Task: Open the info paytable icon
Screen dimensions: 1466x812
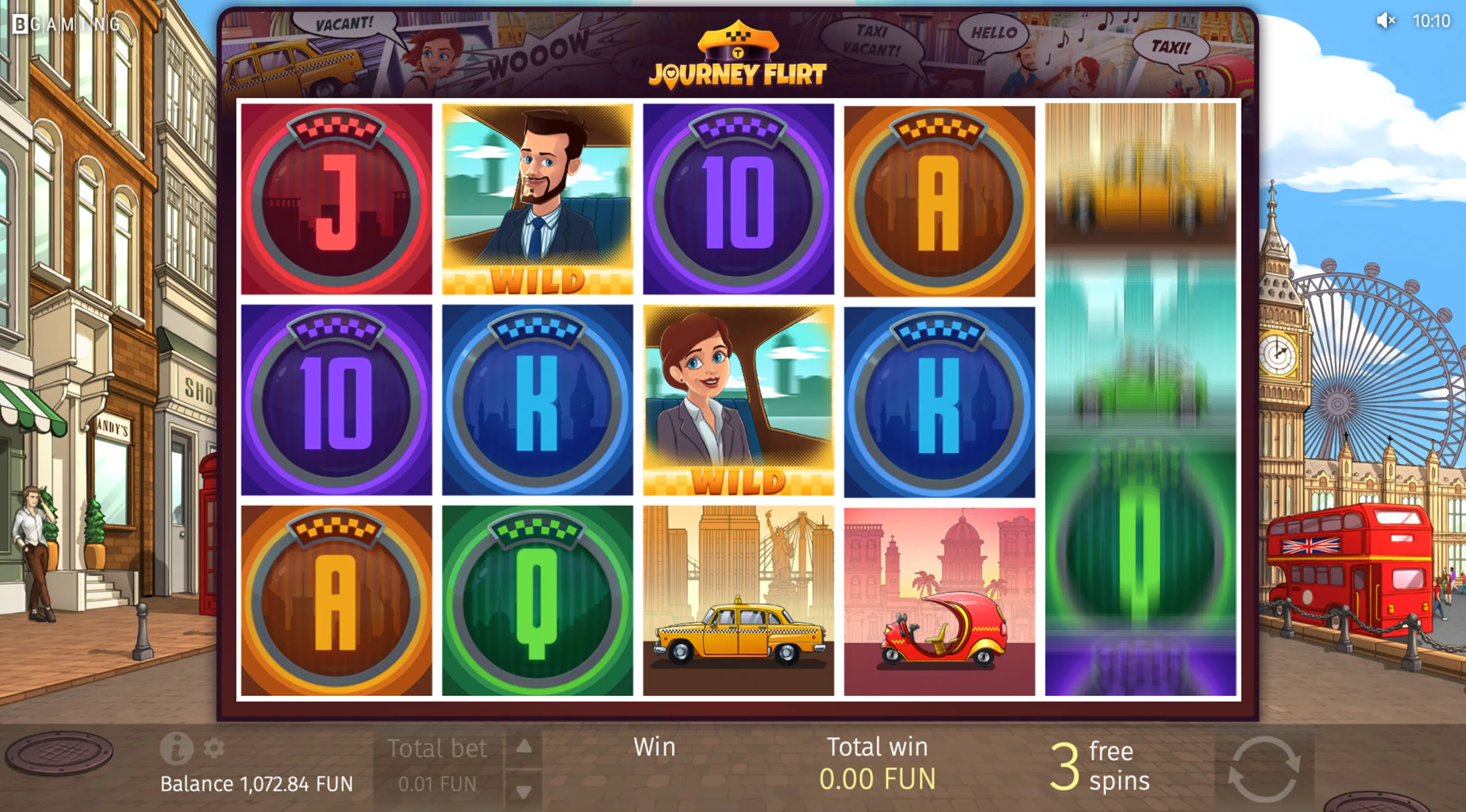Action: coord(176,748)
